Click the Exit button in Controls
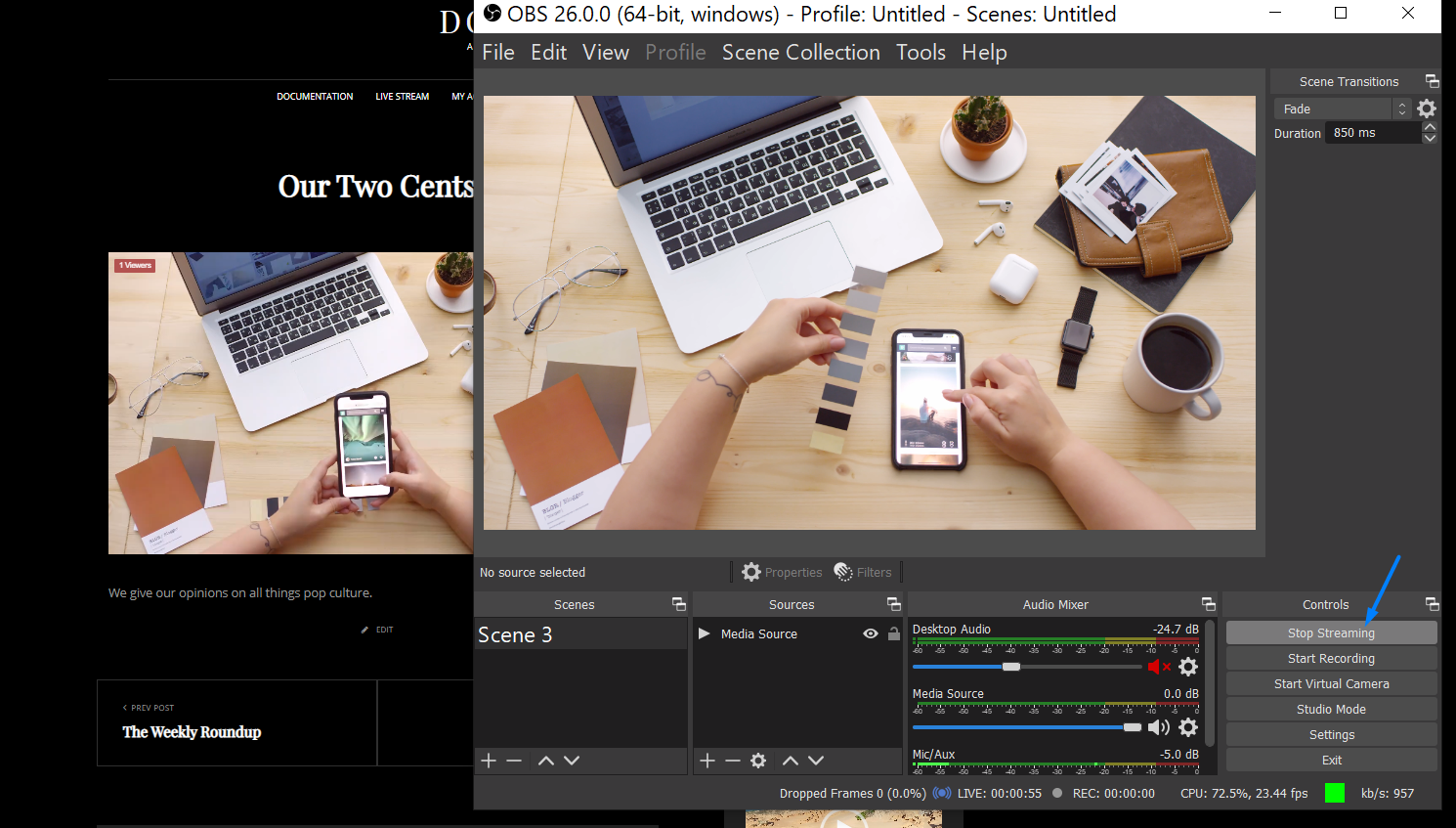Screen dimensions: 1456x828 [1331, 760]
